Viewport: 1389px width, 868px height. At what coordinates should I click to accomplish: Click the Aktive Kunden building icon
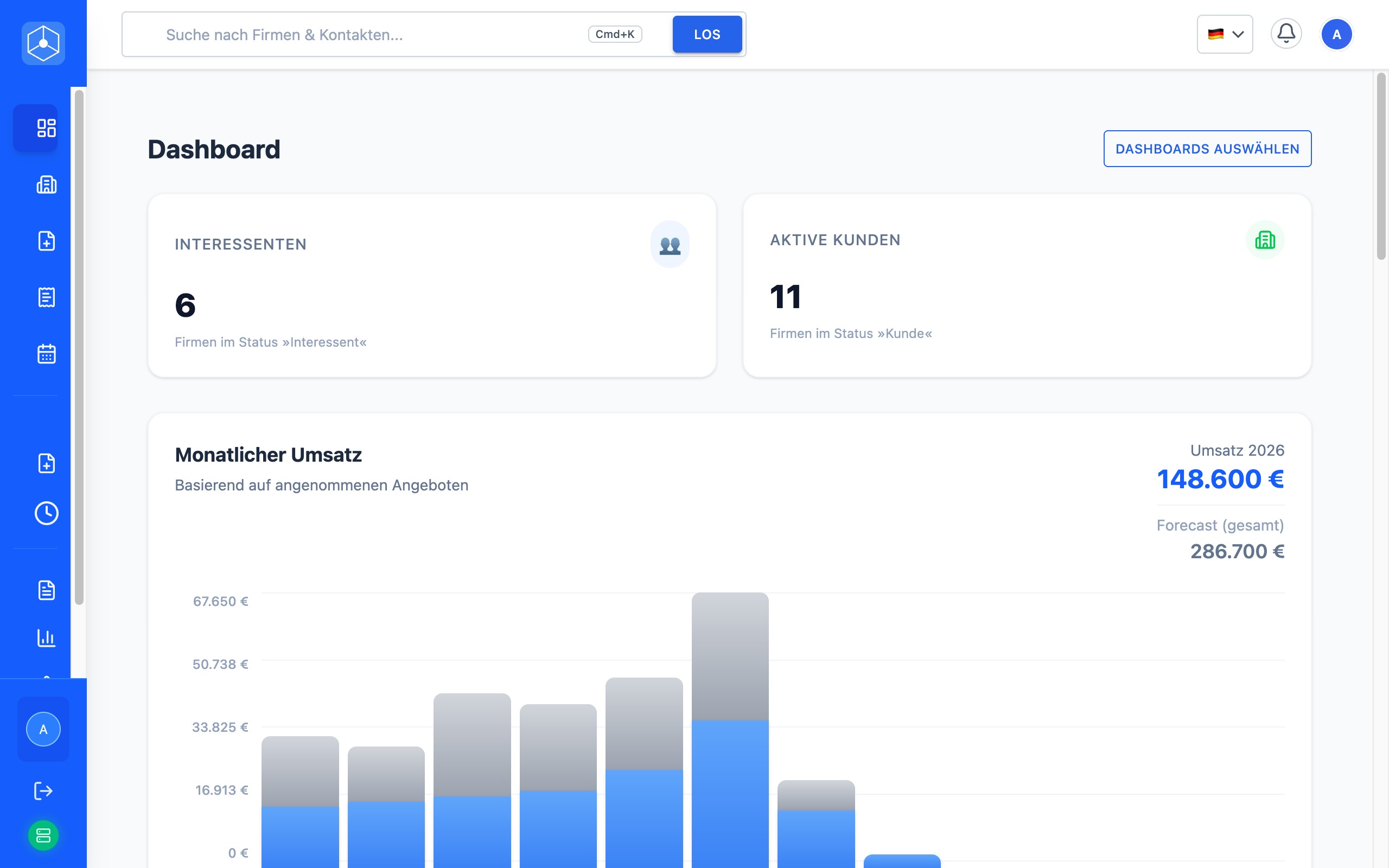(1265, 240)
